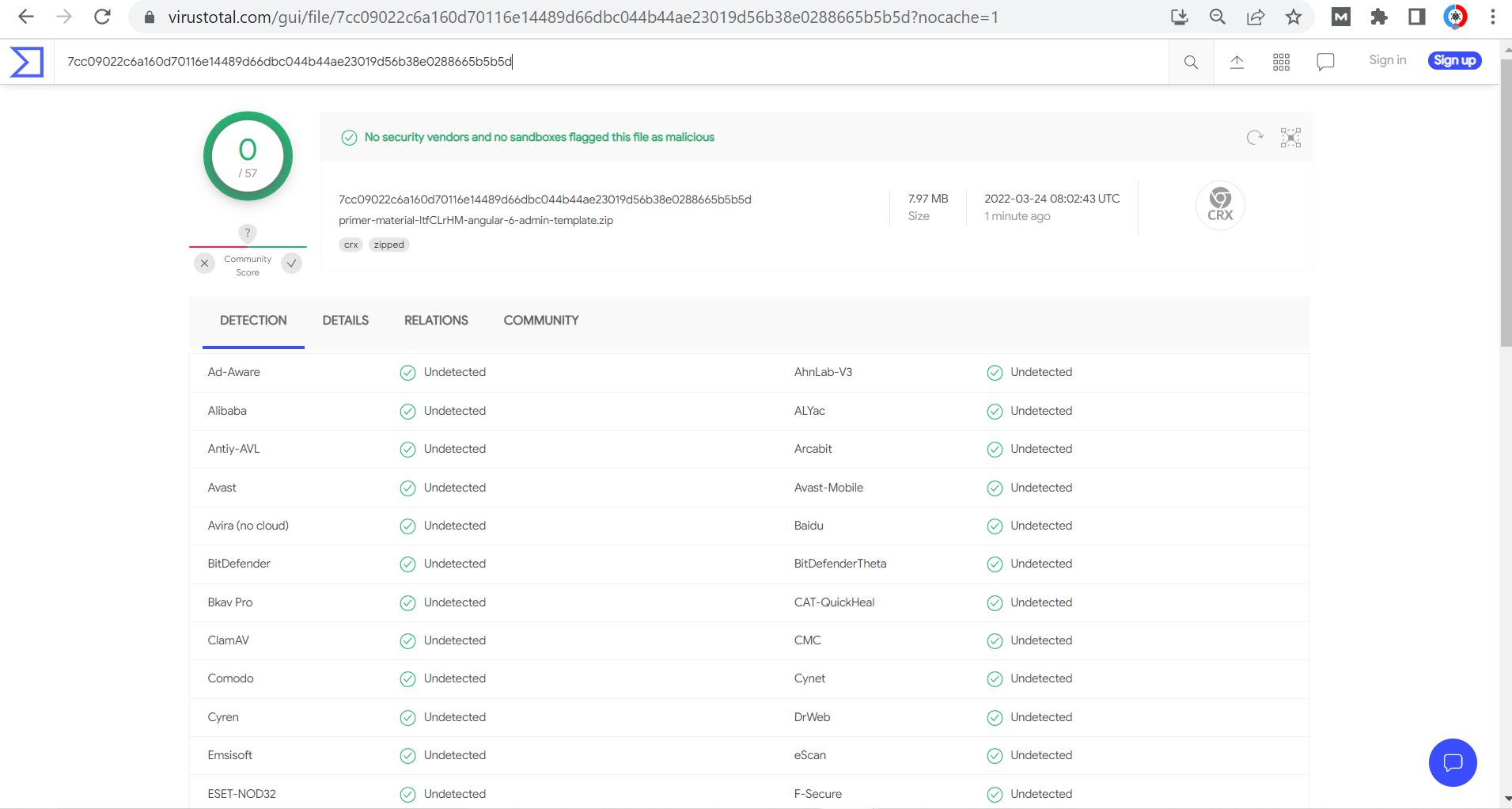Click the search magnifier in VirusTotal bar
This screenshot has height=809, width=1512.
pos(1191,62)
